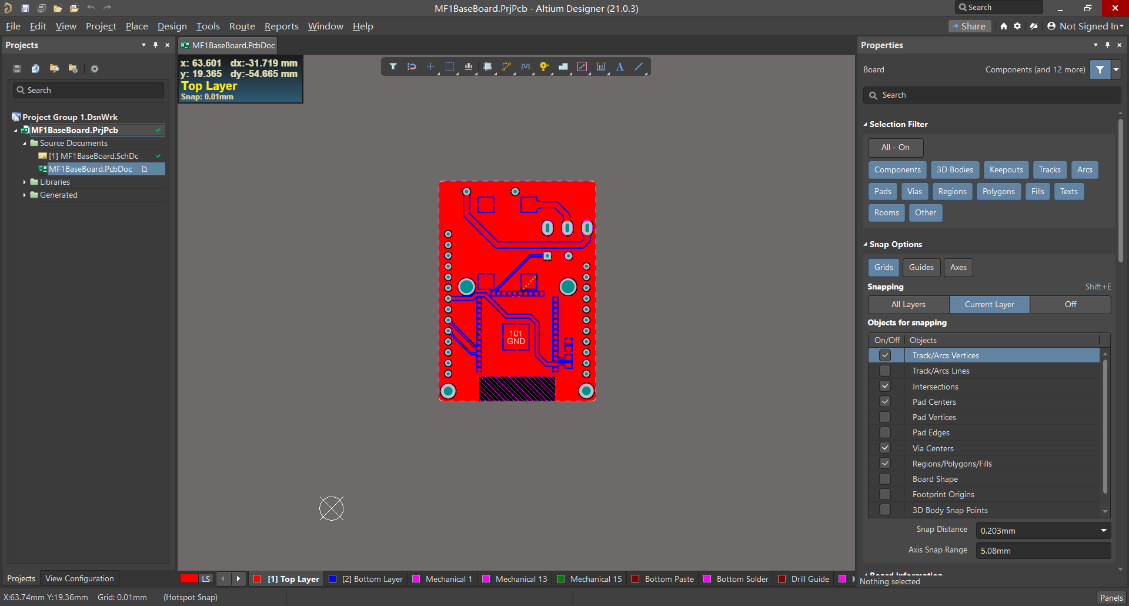Image resolution: width=1129 pixels, height=606 pixels.
Task: Choose the Place Via tool
Action: 544,67
